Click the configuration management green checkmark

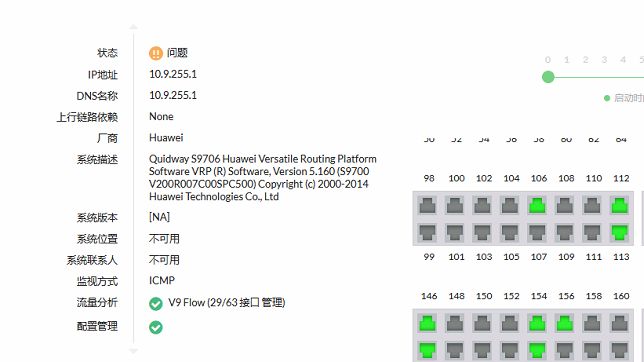156,327
